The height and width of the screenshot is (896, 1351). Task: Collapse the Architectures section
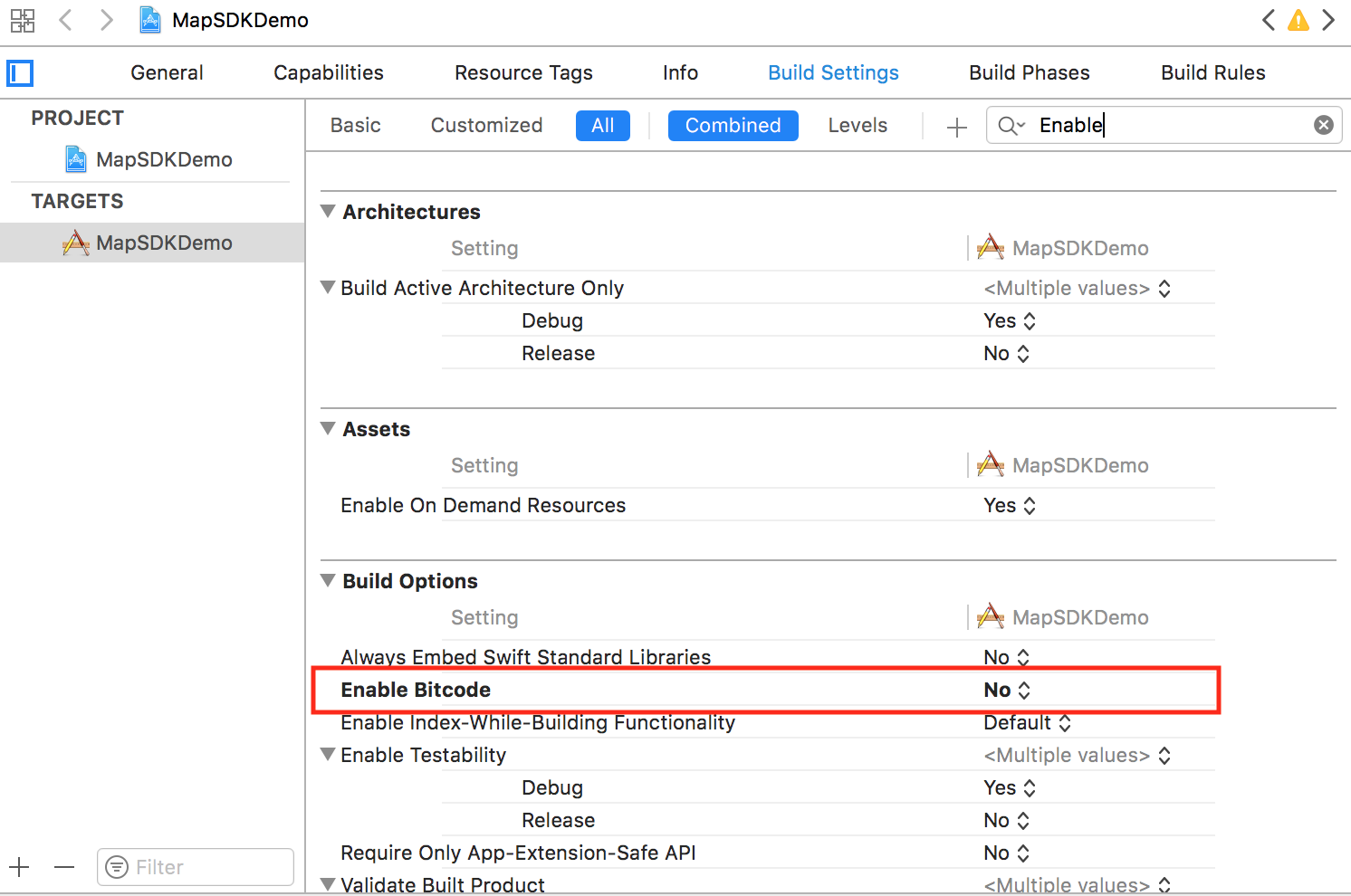(328, 211)
